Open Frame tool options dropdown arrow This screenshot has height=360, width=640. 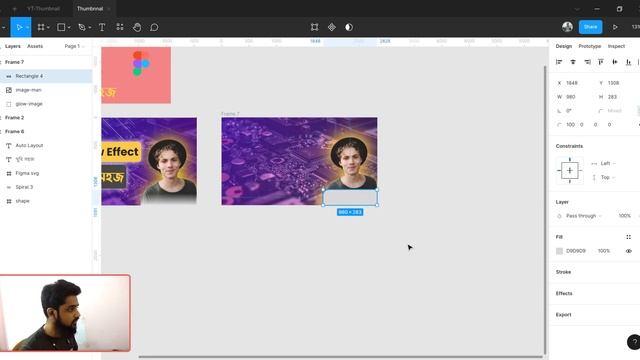(x=48, y=27)
